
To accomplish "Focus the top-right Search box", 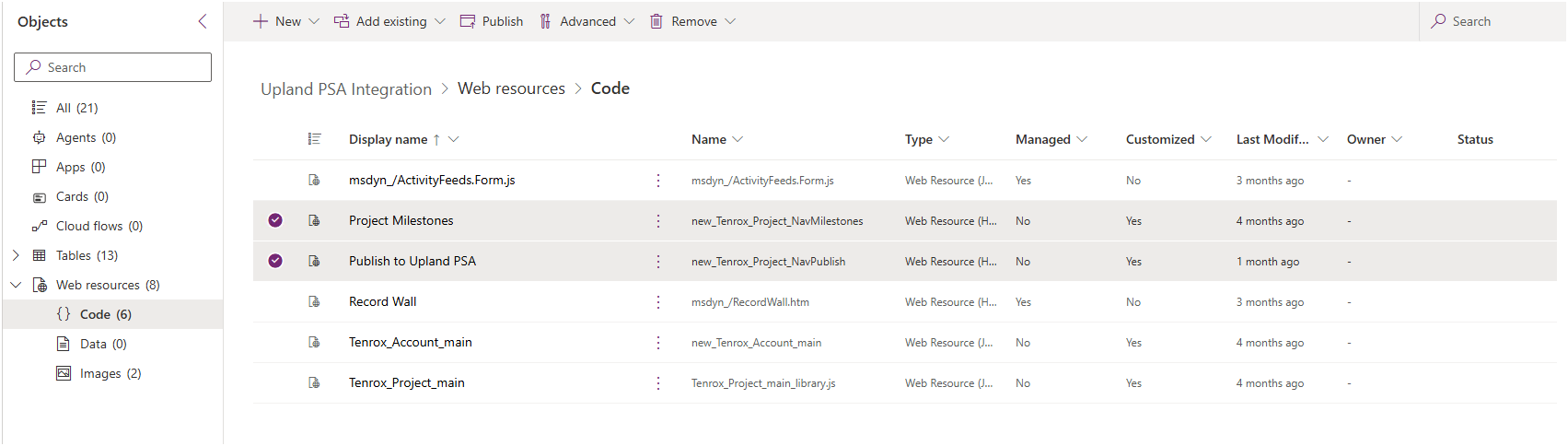I will click(x=1492, y=21).
